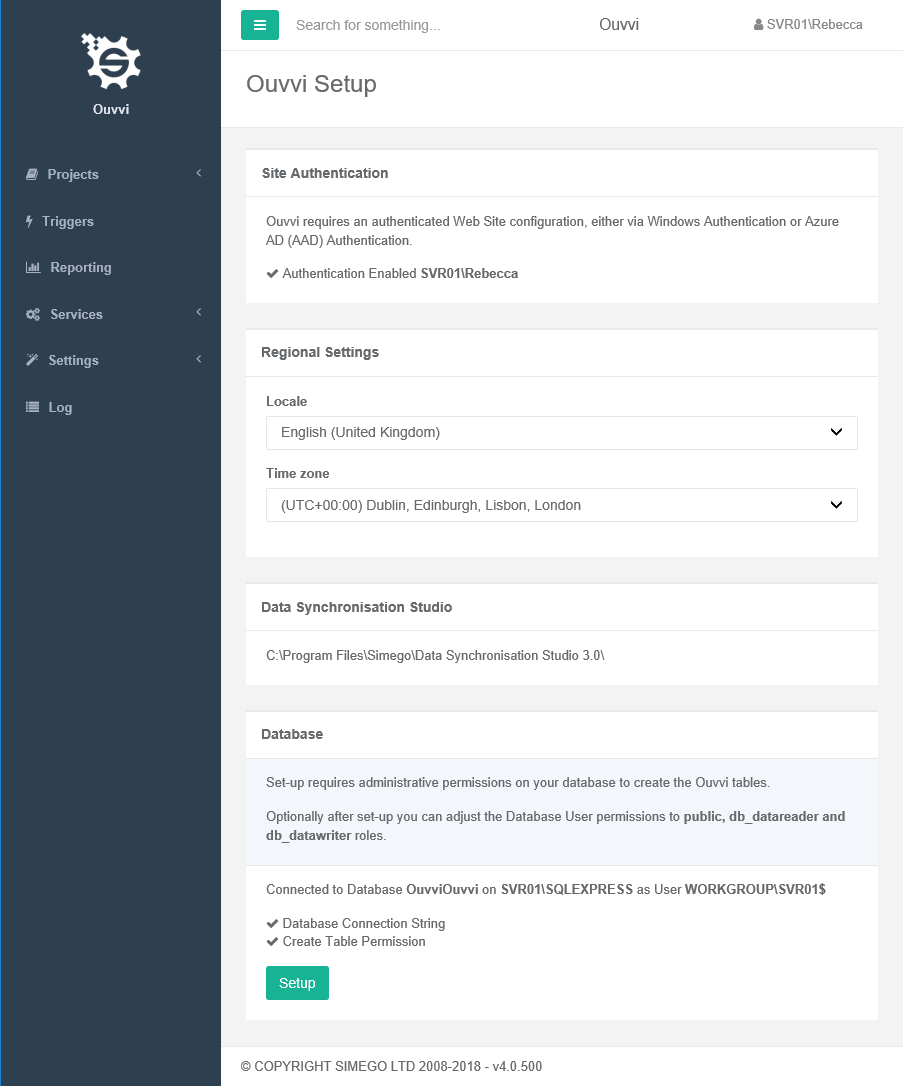
Task: Click the Ouvvi Setup page heading
Action: point(312,84)
